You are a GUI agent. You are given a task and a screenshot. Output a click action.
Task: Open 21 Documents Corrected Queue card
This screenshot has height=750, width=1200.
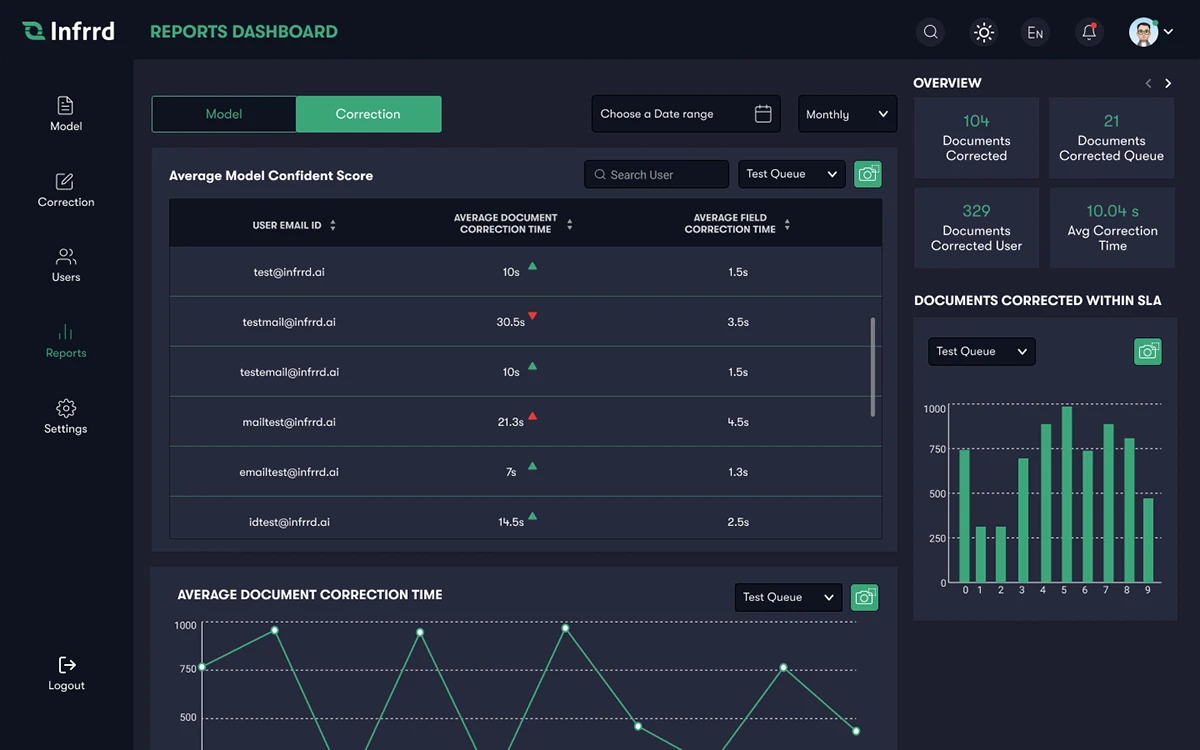tap(1112, 138)
